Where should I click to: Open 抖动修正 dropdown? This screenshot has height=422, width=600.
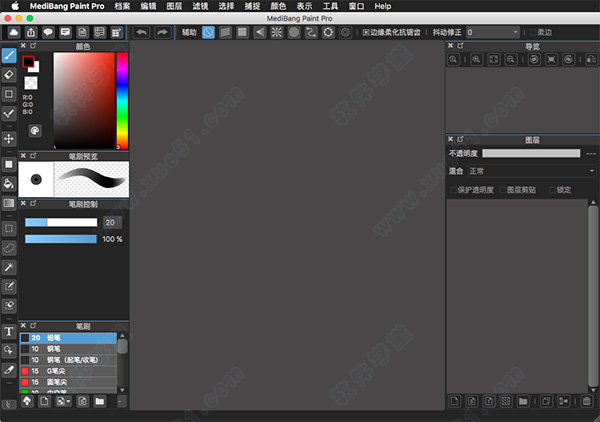492,33
